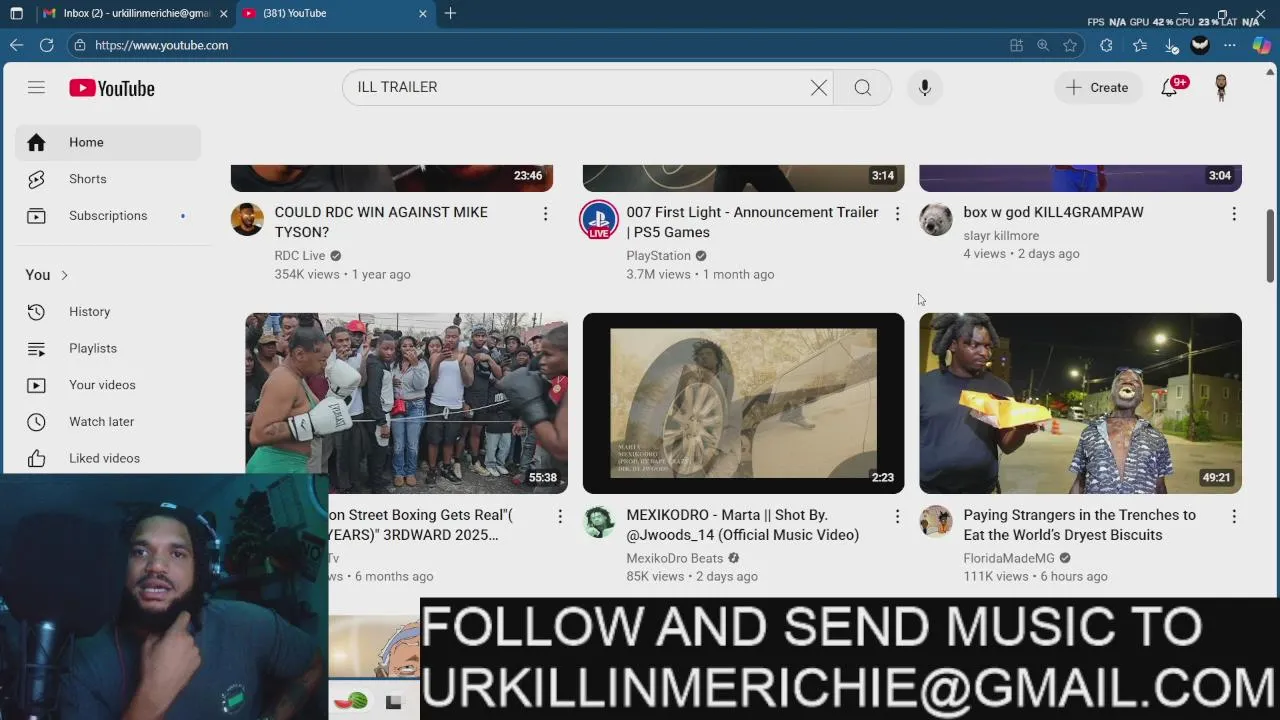
Task: Bookmark the page with the star icon
Action: click(1070, 45)
